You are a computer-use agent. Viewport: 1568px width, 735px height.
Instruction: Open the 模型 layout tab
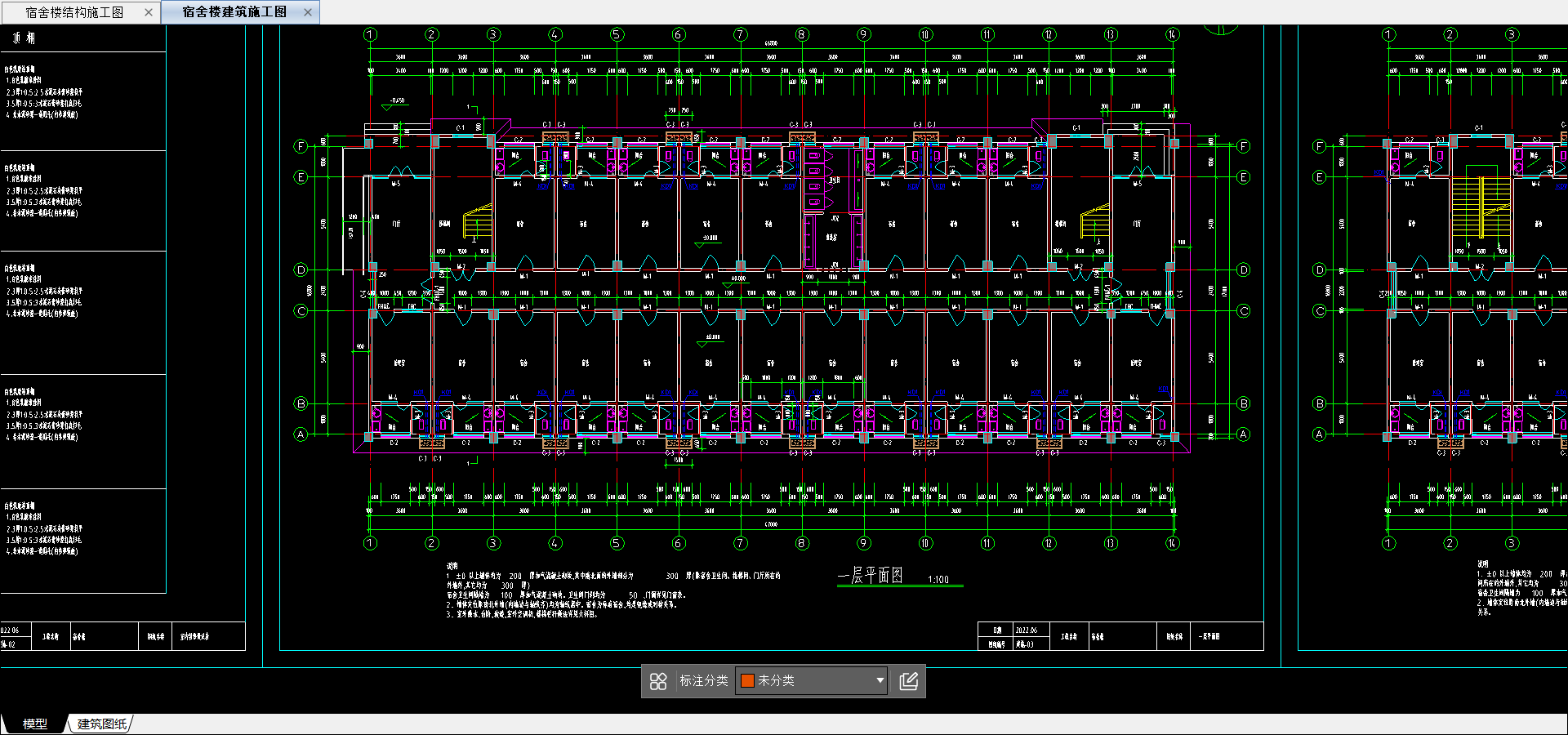(34, 724)
